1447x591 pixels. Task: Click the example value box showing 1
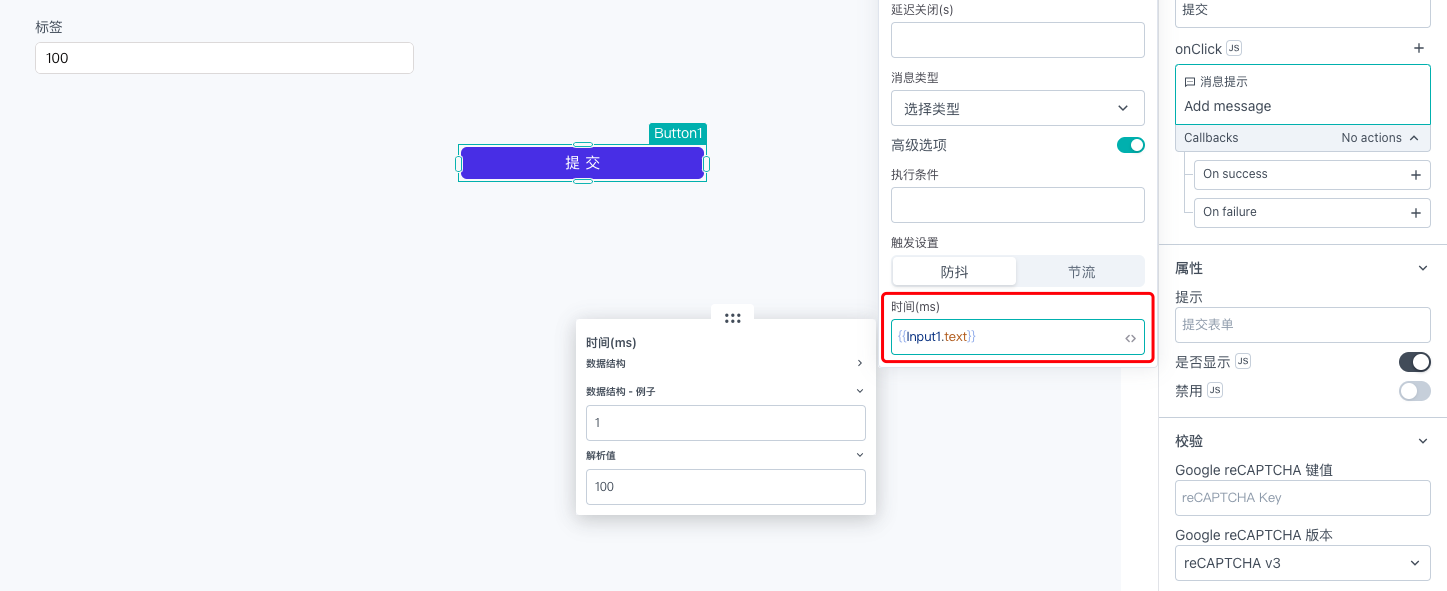coord(725,423)
